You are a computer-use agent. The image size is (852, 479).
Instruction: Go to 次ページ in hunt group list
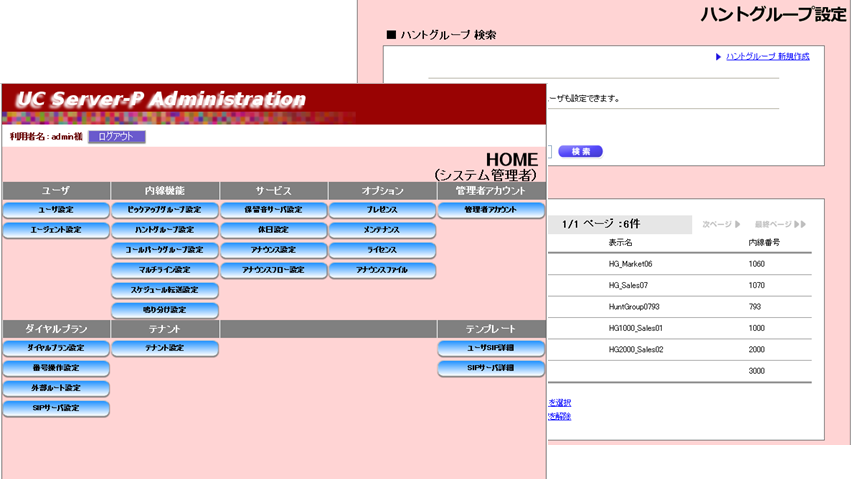721,224
